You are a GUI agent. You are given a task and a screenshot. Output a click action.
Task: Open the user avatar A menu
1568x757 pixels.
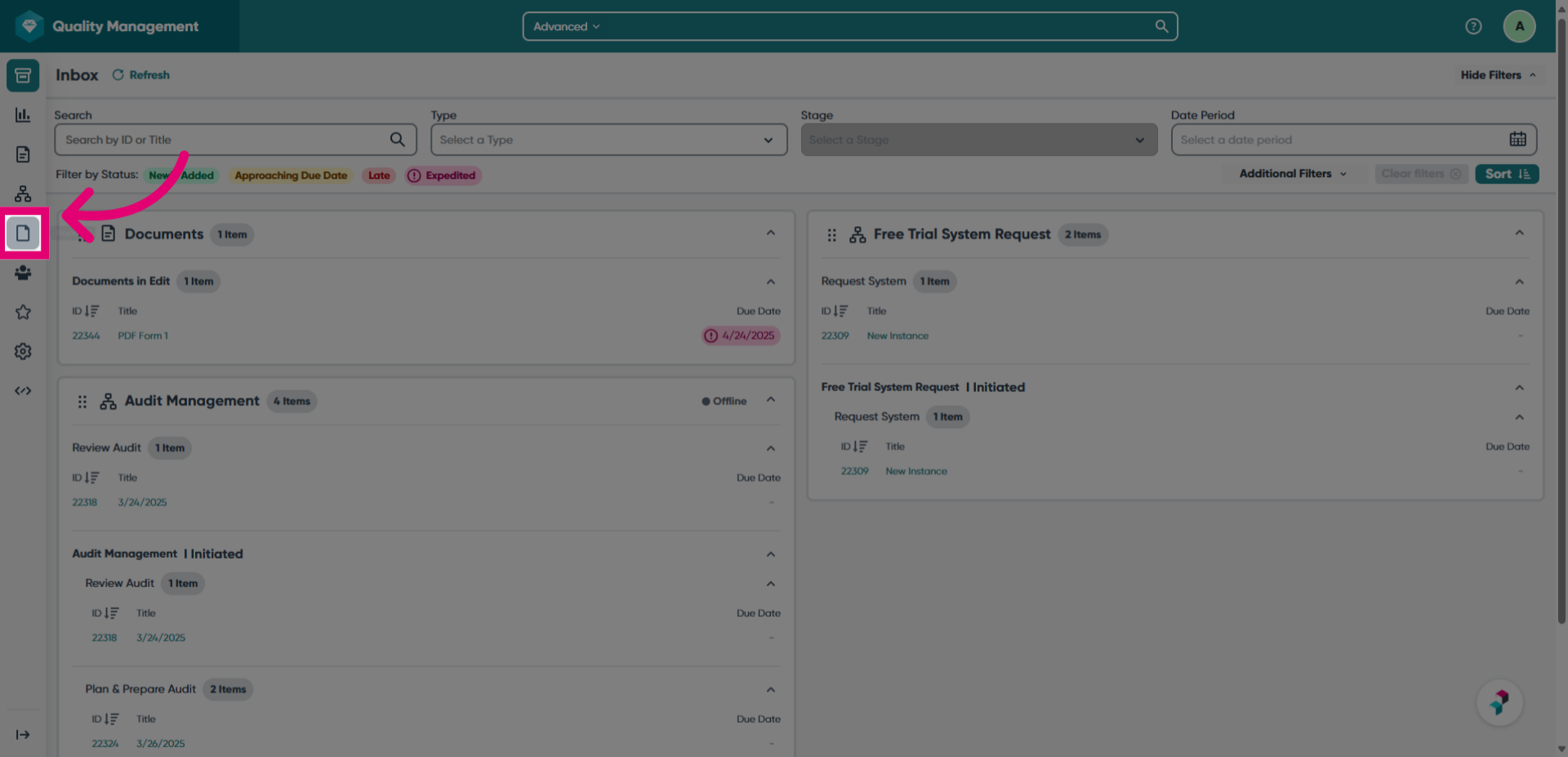(x=1519, y=26)
